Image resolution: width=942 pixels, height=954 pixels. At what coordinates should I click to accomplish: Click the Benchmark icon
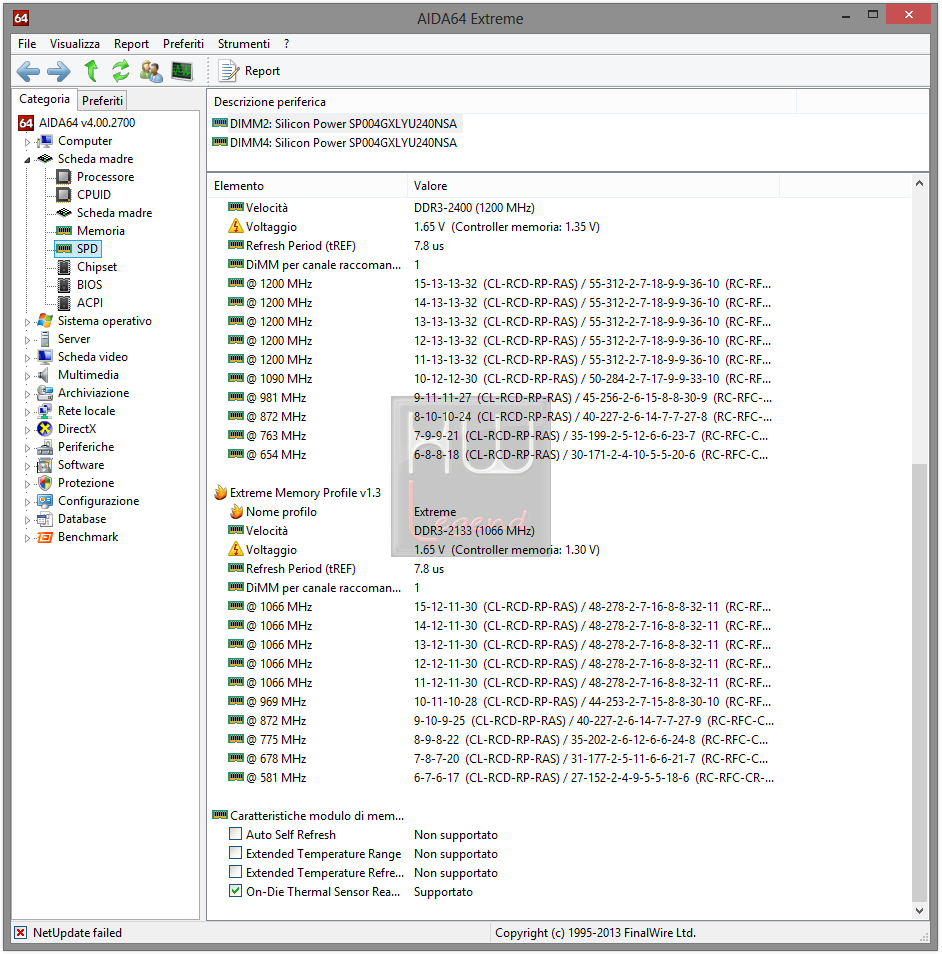tap(44, 537)
